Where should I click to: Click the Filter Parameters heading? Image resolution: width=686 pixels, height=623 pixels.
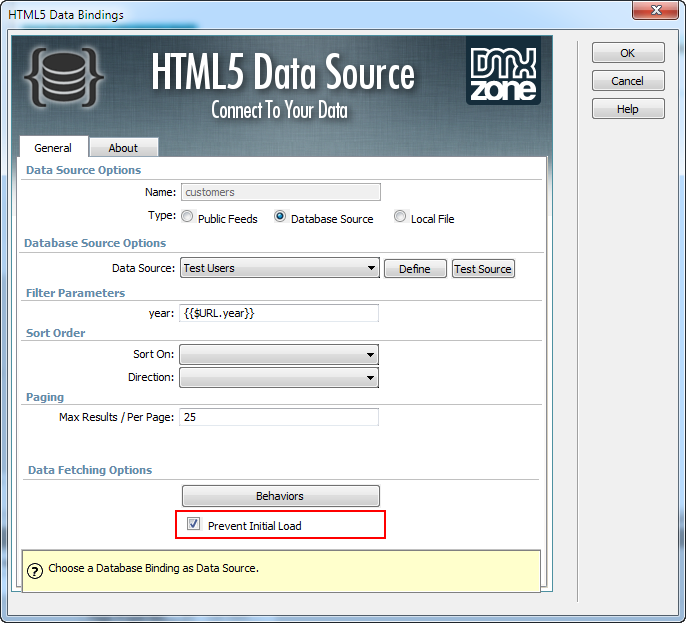pyautogui.click(x=75, y=293)
